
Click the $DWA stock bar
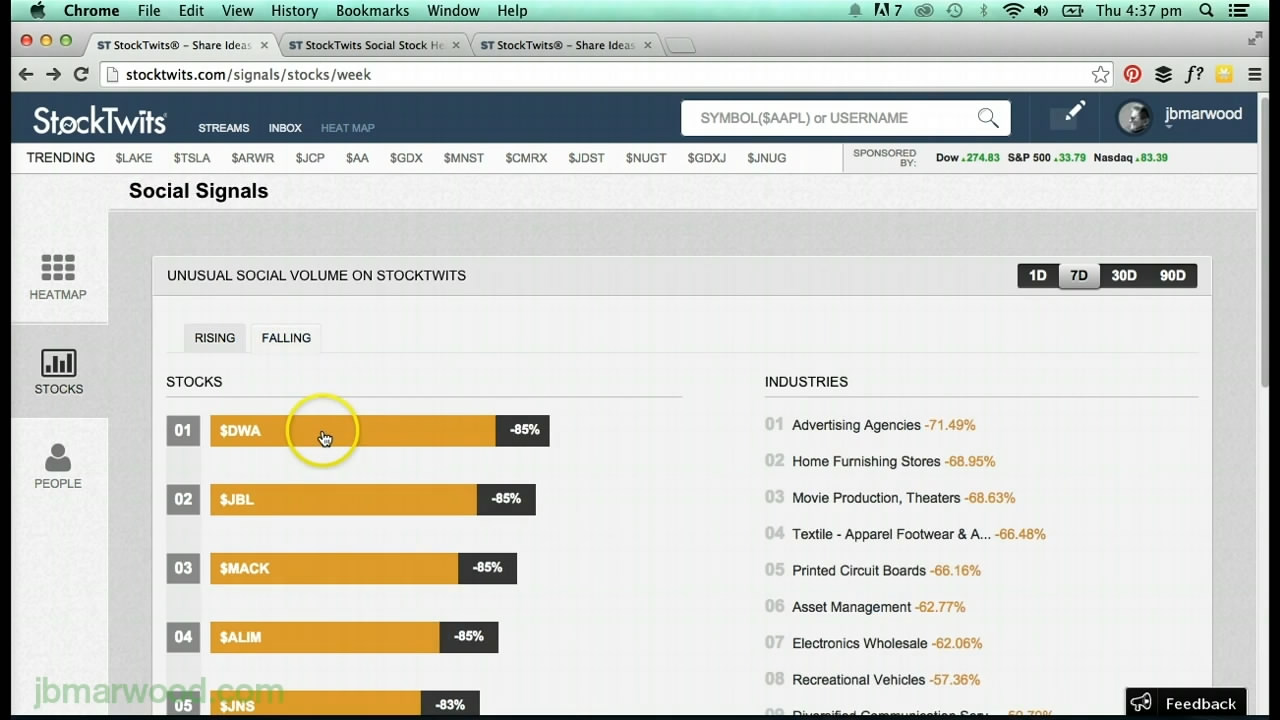point(380,430)
